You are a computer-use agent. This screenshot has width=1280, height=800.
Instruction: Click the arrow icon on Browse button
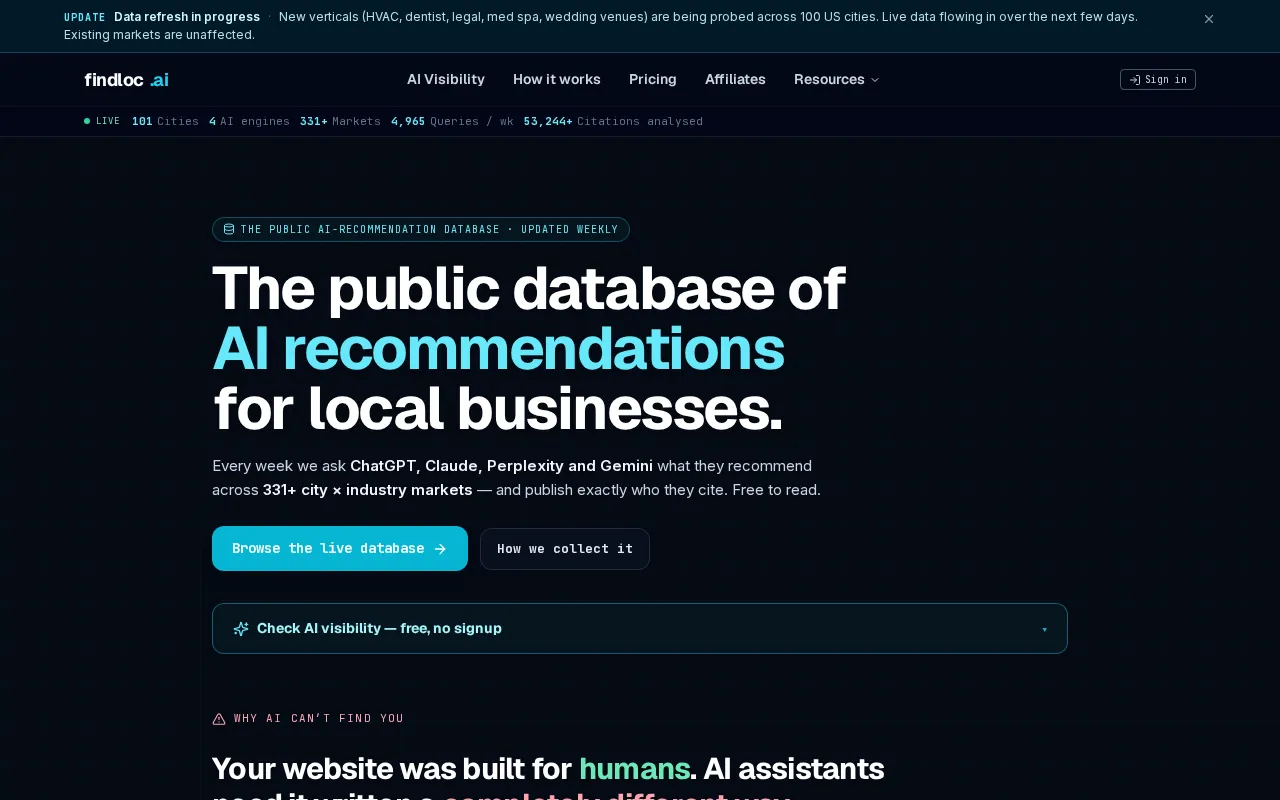pos(440,549)
